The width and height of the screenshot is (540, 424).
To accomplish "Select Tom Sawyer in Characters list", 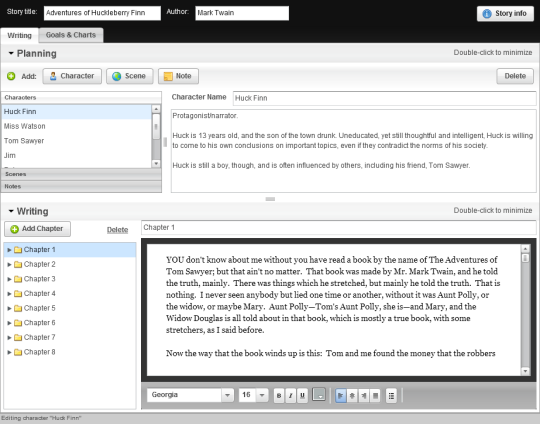I will [76, 141].
